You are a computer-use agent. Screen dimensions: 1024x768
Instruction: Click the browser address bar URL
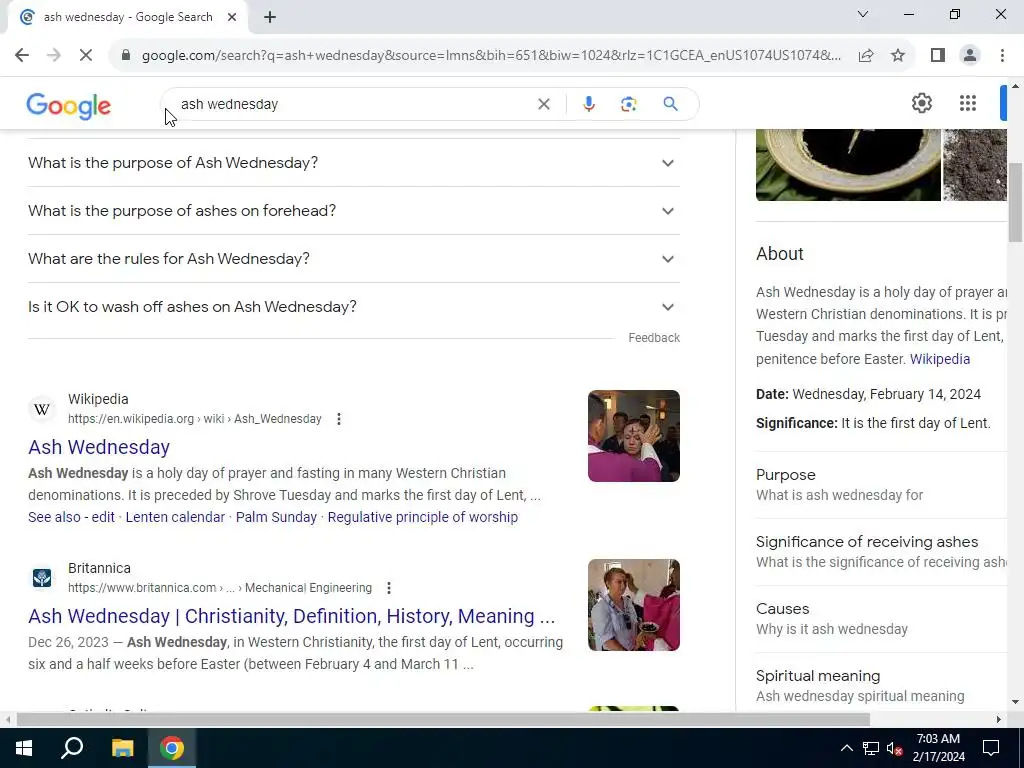point(491,56)
